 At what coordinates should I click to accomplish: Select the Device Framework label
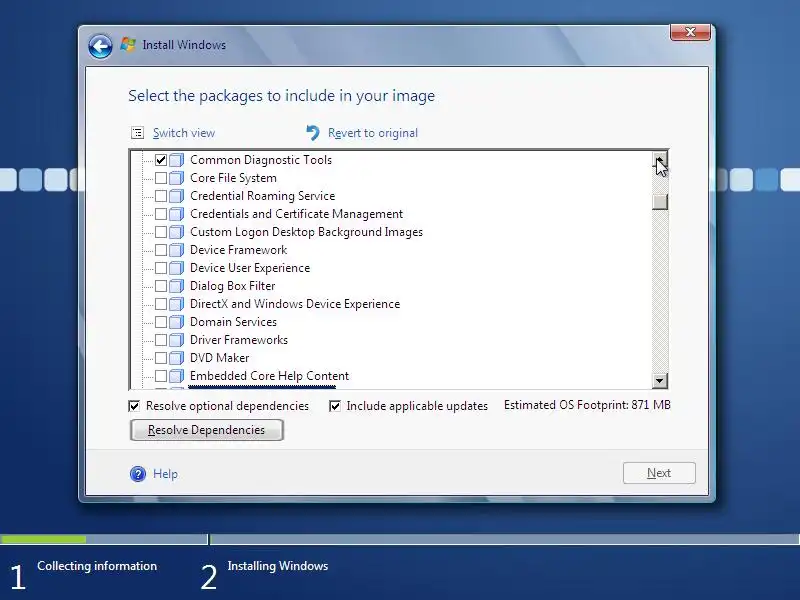click(238, 250)
